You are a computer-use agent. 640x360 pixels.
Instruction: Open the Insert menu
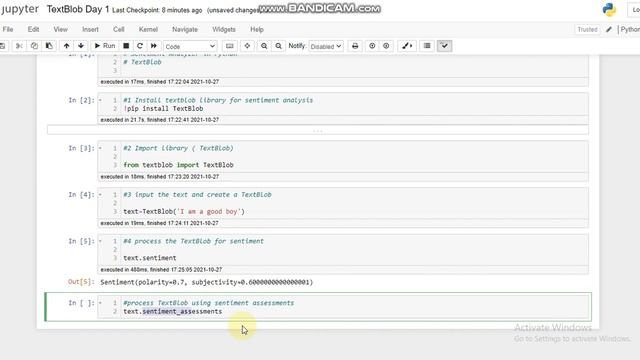(x=90, y=29)
